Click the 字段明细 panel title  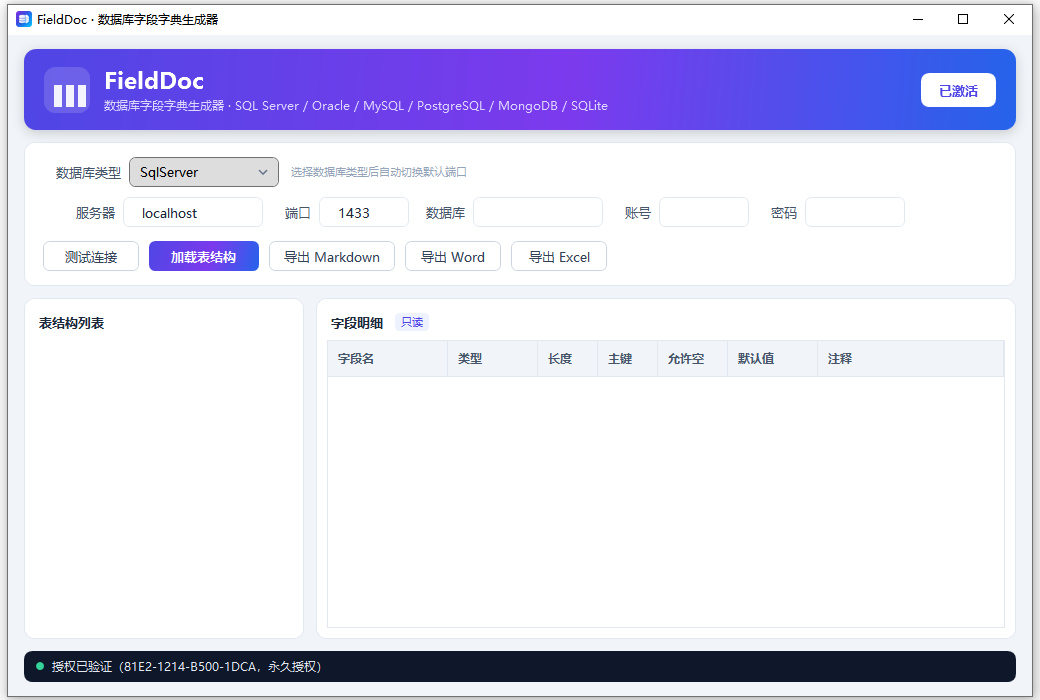click(x=357, y=323)
